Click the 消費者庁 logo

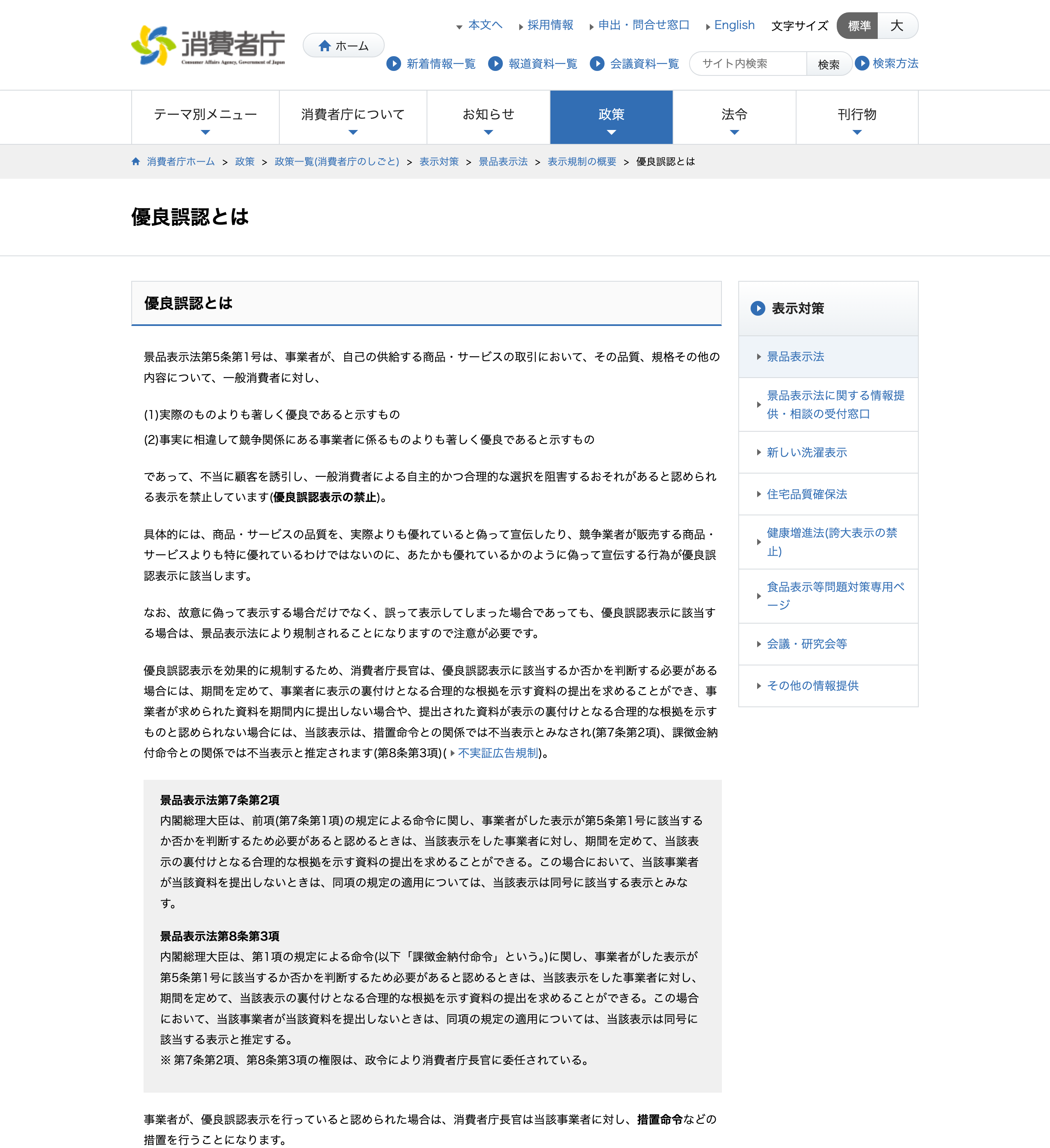click(208, 46)
